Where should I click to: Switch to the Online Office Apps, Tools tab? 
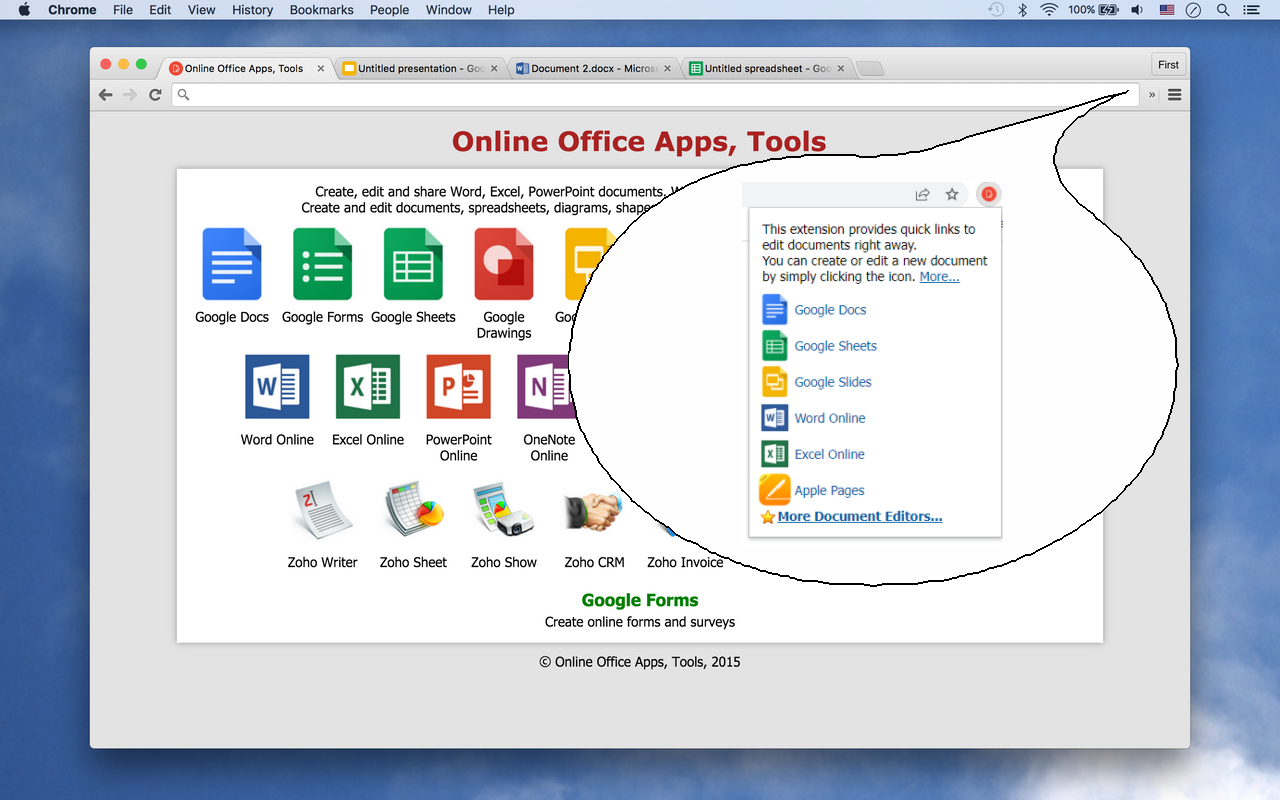point(245,69)
